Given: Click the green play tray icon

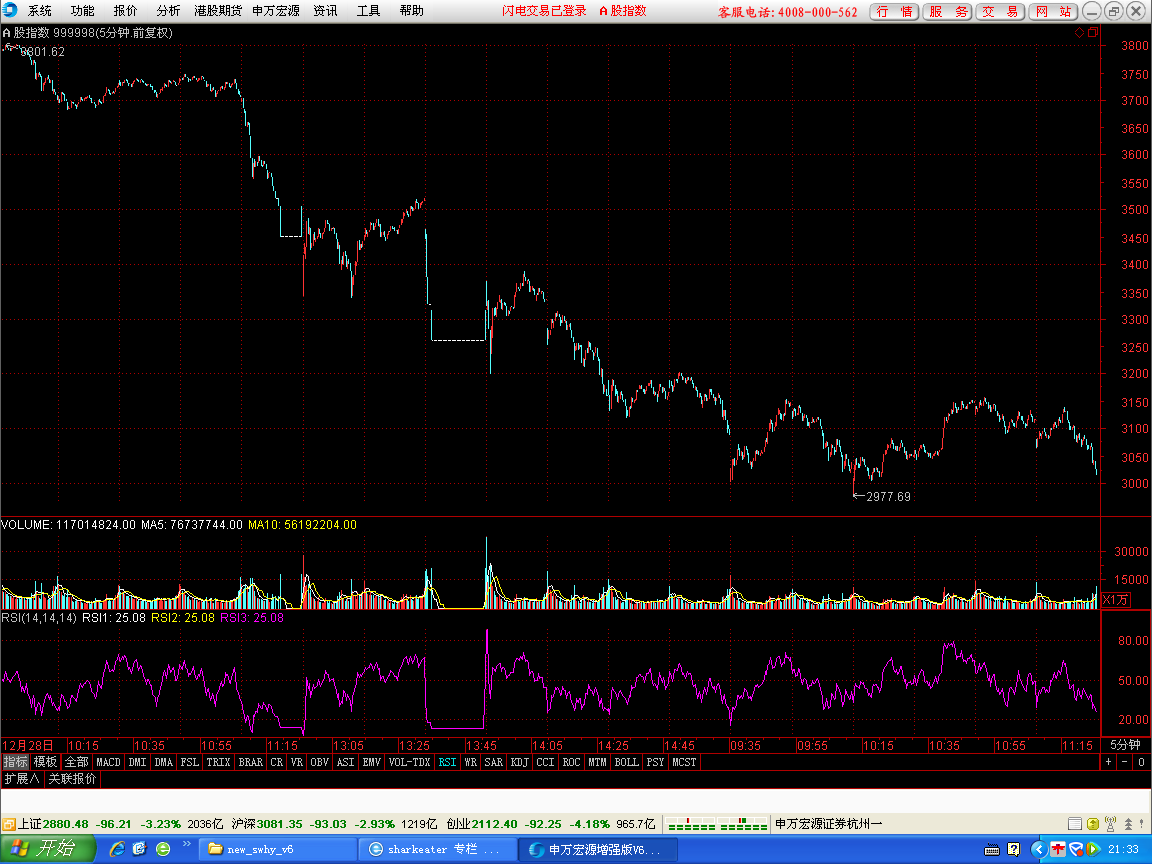Looking at the screenshot, I should tap(1093, 849).
